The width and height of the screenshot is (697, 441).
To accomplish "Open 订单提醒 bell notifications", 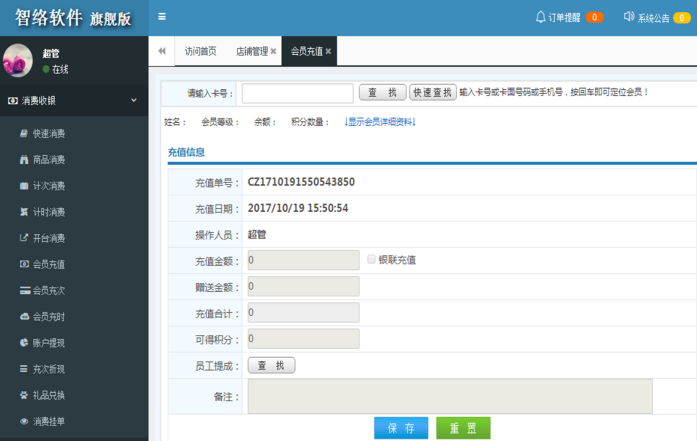I will pyautogui.click(x=541, y=17).
